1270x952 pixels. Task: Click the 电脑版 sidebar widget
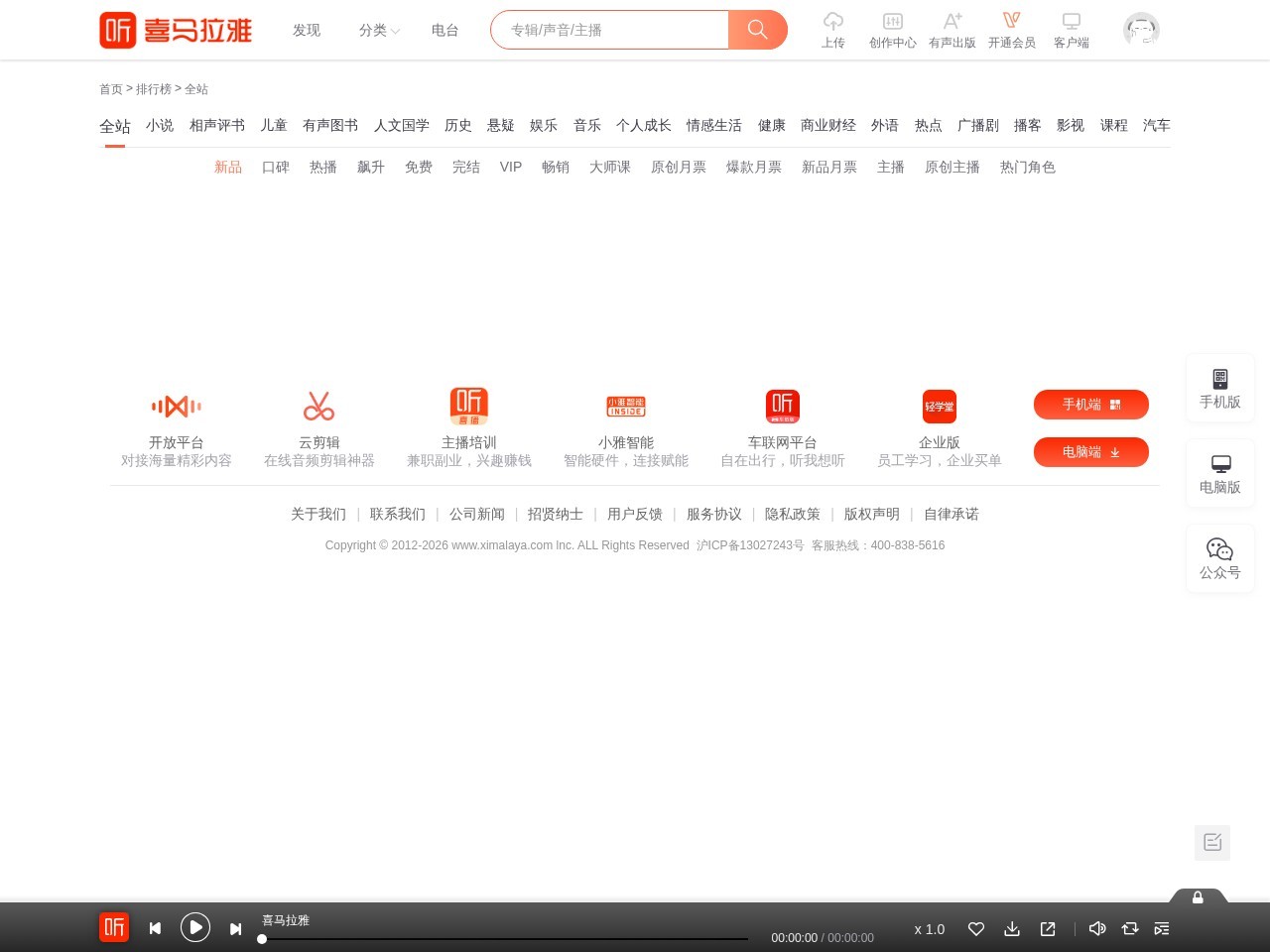(1220, 473)
